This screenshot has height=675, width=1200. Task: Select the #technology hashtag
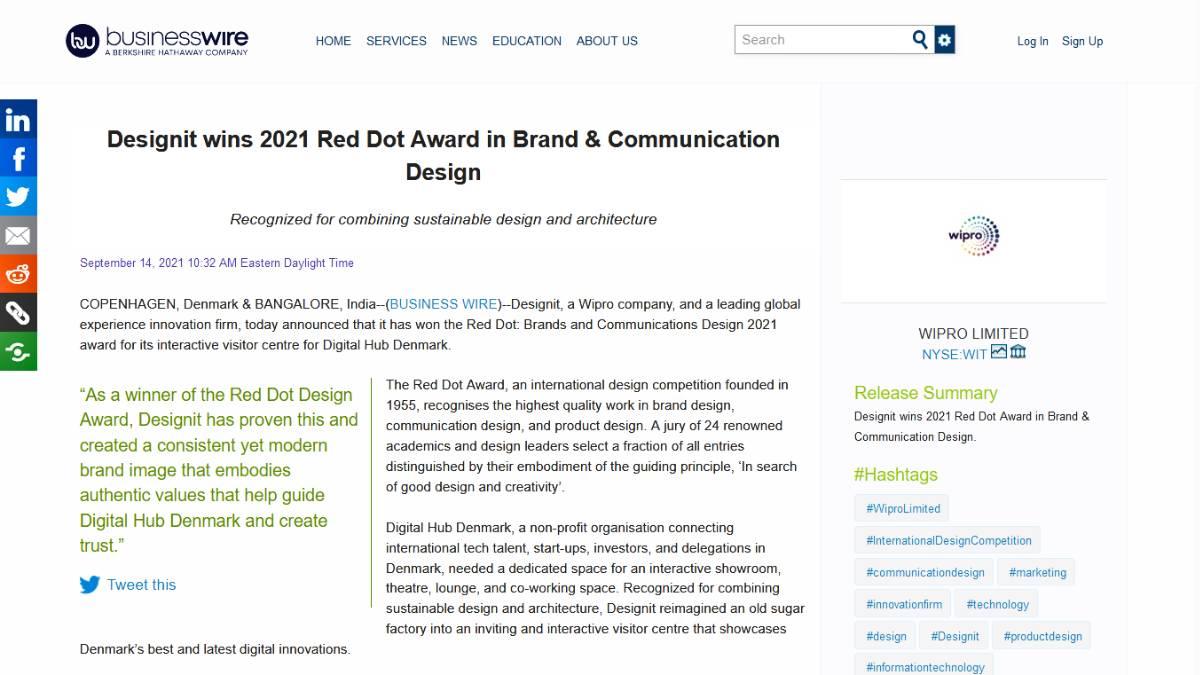pyautogui.click(x=997, y=604)
